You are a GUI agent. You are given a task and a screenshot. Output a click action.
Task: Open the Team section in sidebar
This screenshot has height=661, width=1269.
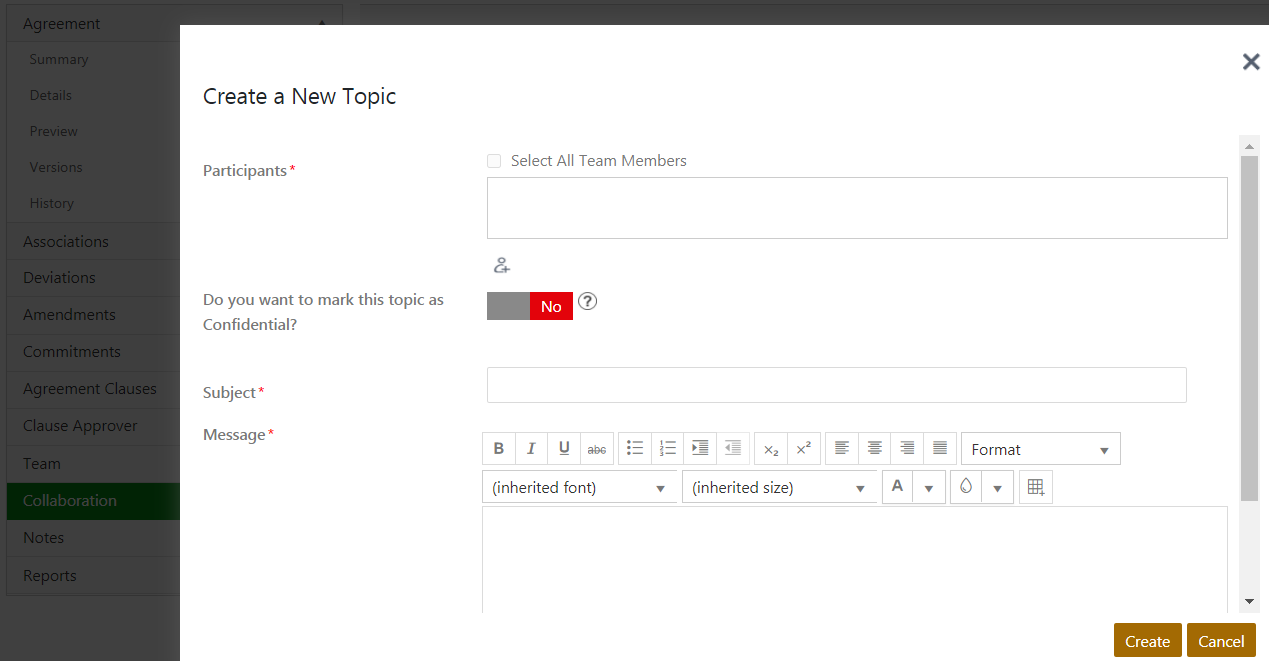[42, 463]
